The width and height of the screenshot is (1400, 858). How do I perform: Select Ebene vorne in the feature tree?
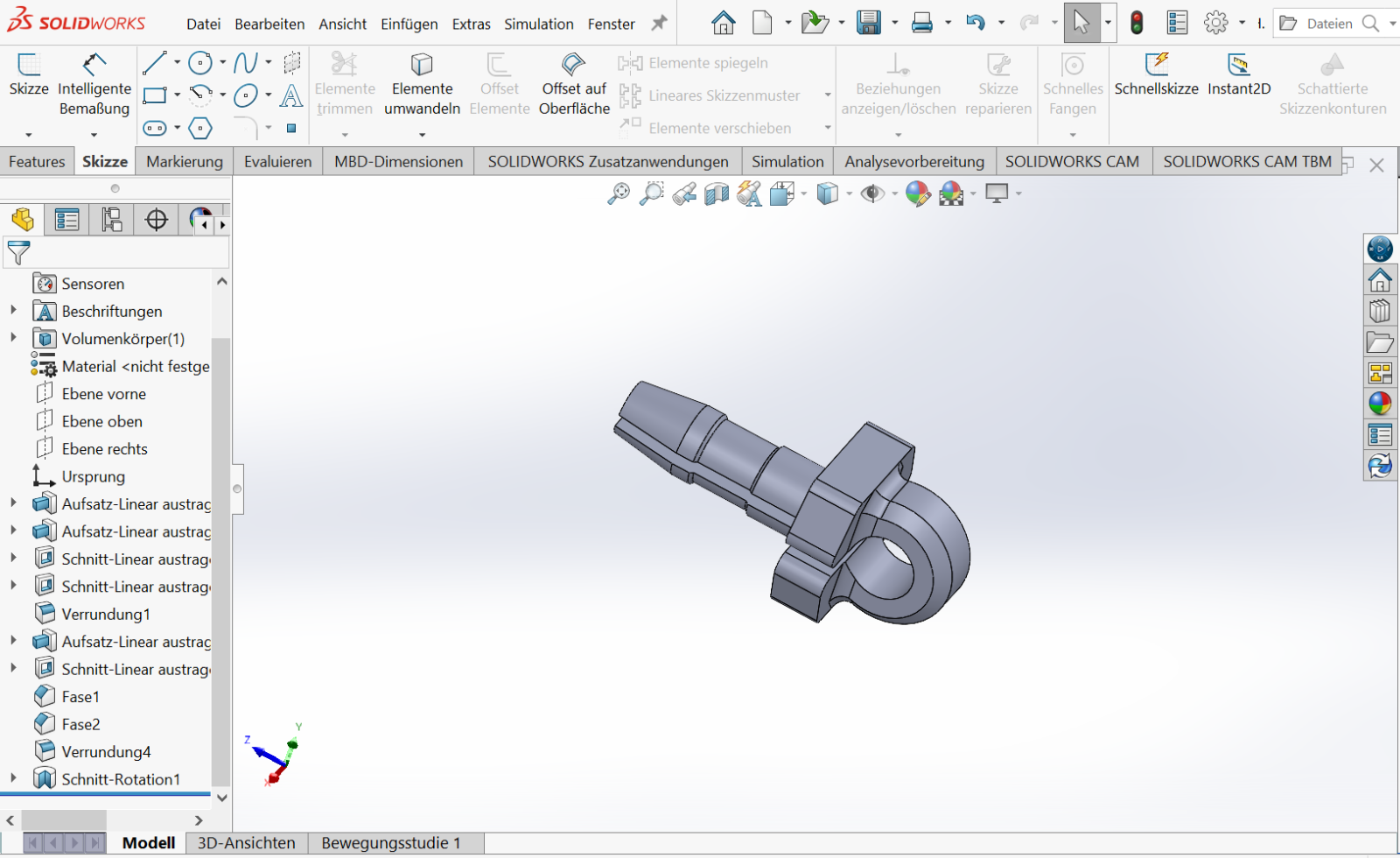pyautogui.click(x=103, y=394)
